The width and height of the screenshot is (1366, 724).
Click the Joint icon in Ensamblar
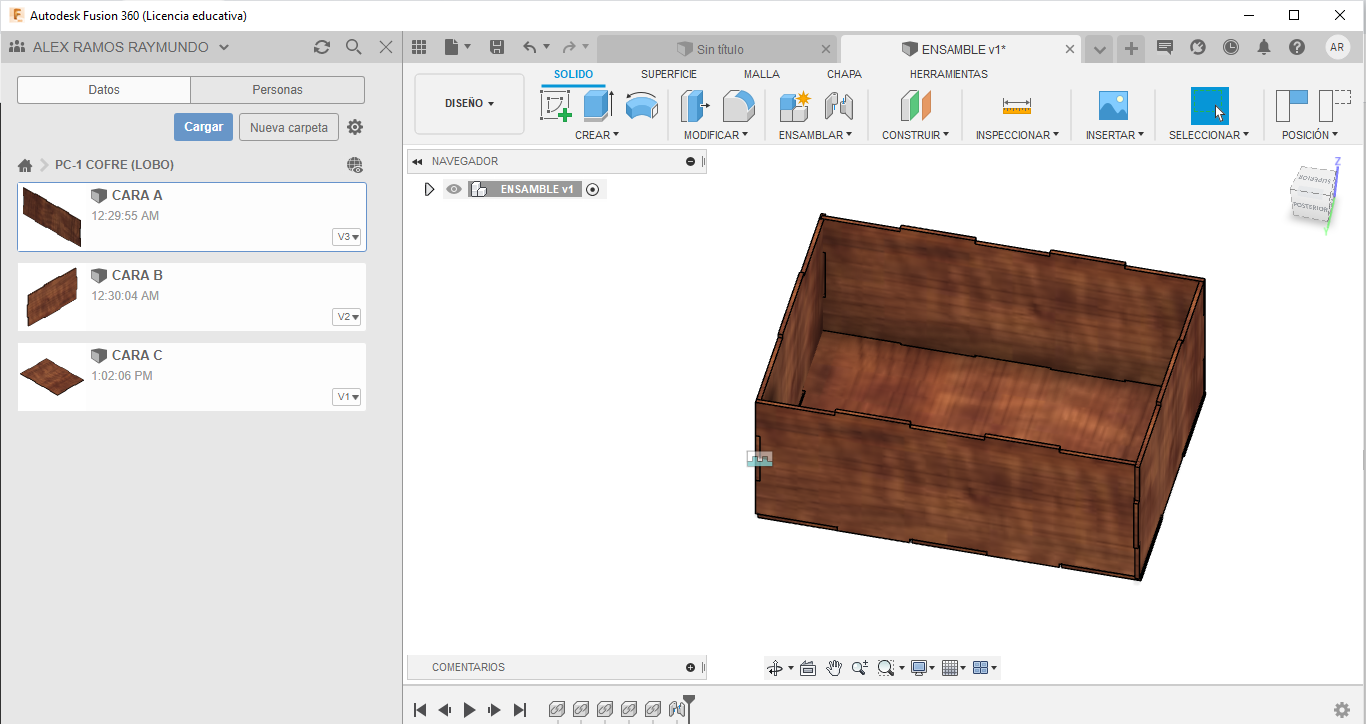tap(838, 106)
